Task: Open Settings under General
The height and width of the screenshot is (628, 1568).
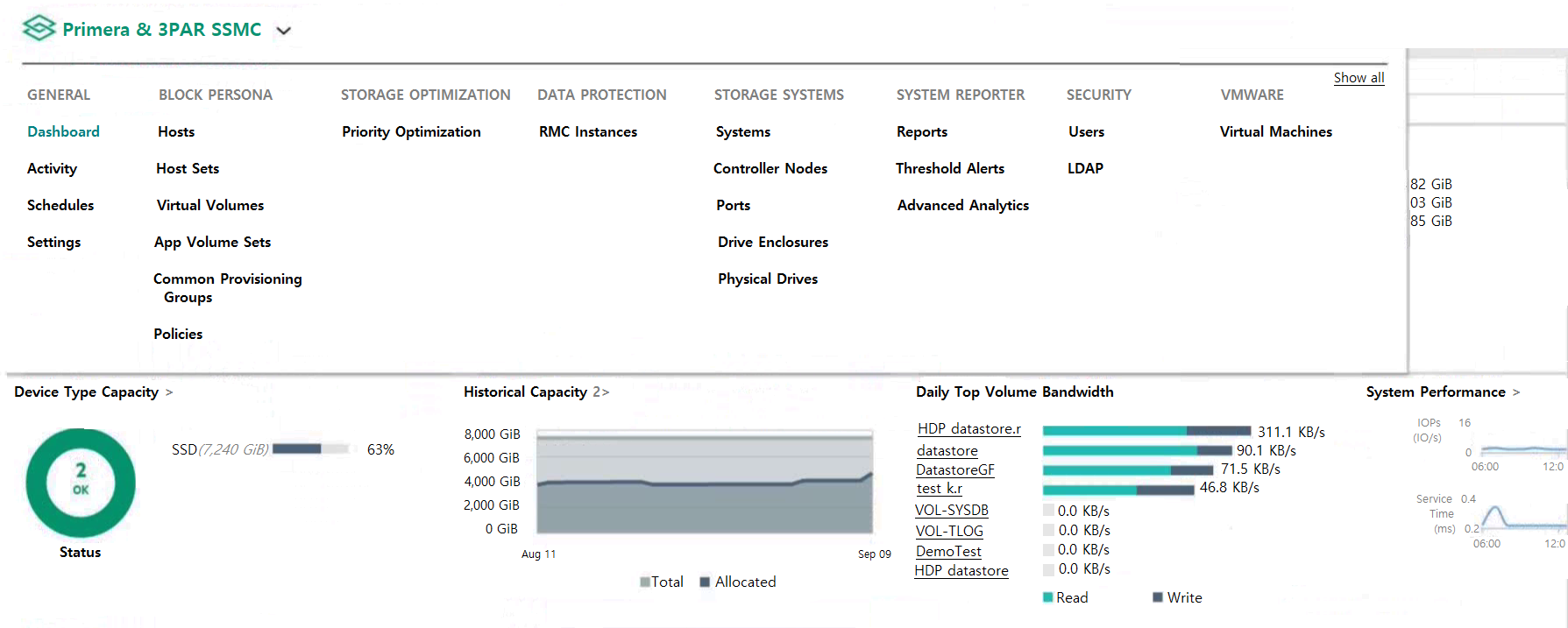Action: [53, 242]
